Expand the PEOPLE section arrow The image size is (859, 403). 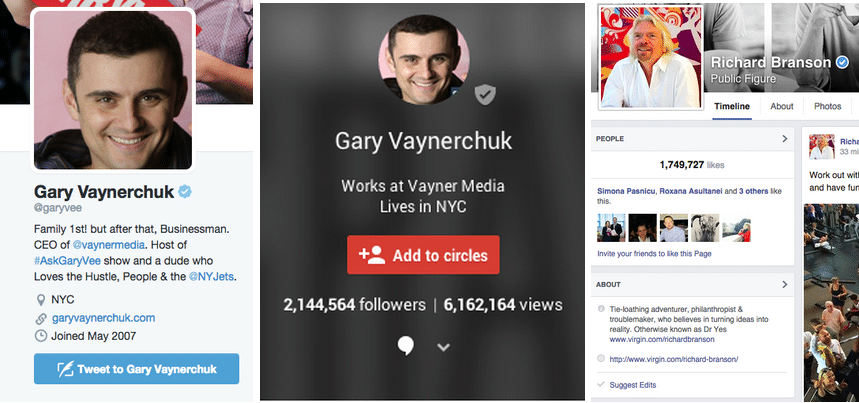pyautogui.click(x=784, y=139)
